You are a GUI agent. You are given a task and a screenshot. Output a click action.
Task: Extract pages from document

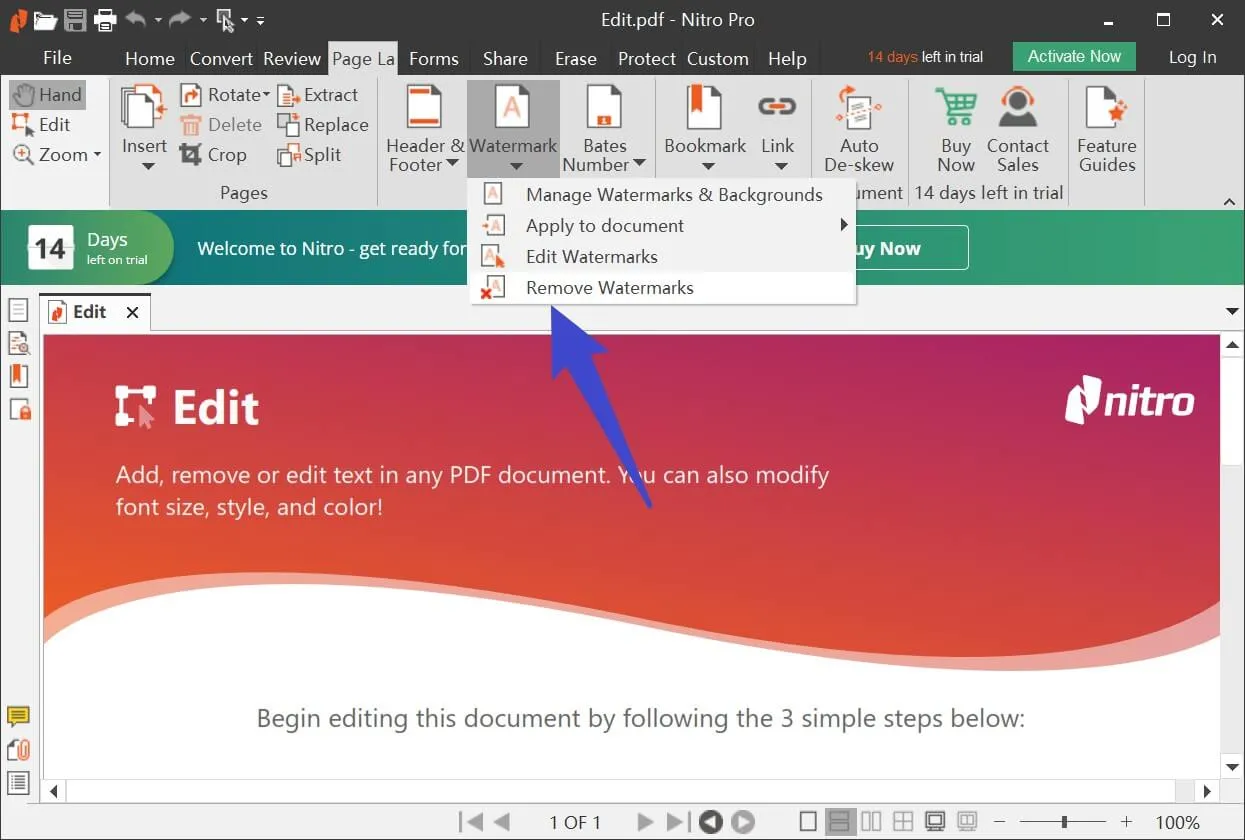click(317, 95)
